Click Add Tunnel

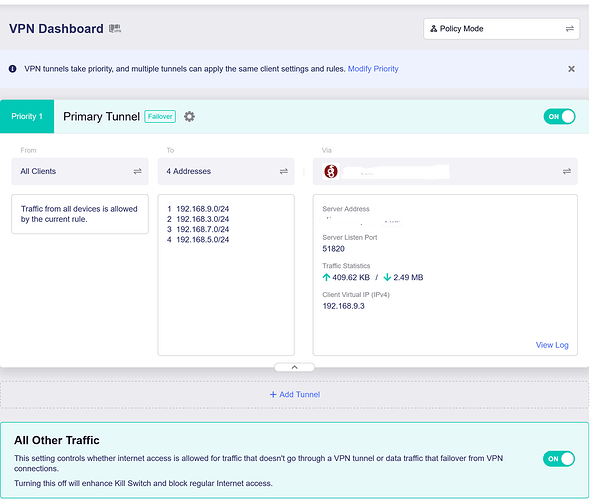294,394
